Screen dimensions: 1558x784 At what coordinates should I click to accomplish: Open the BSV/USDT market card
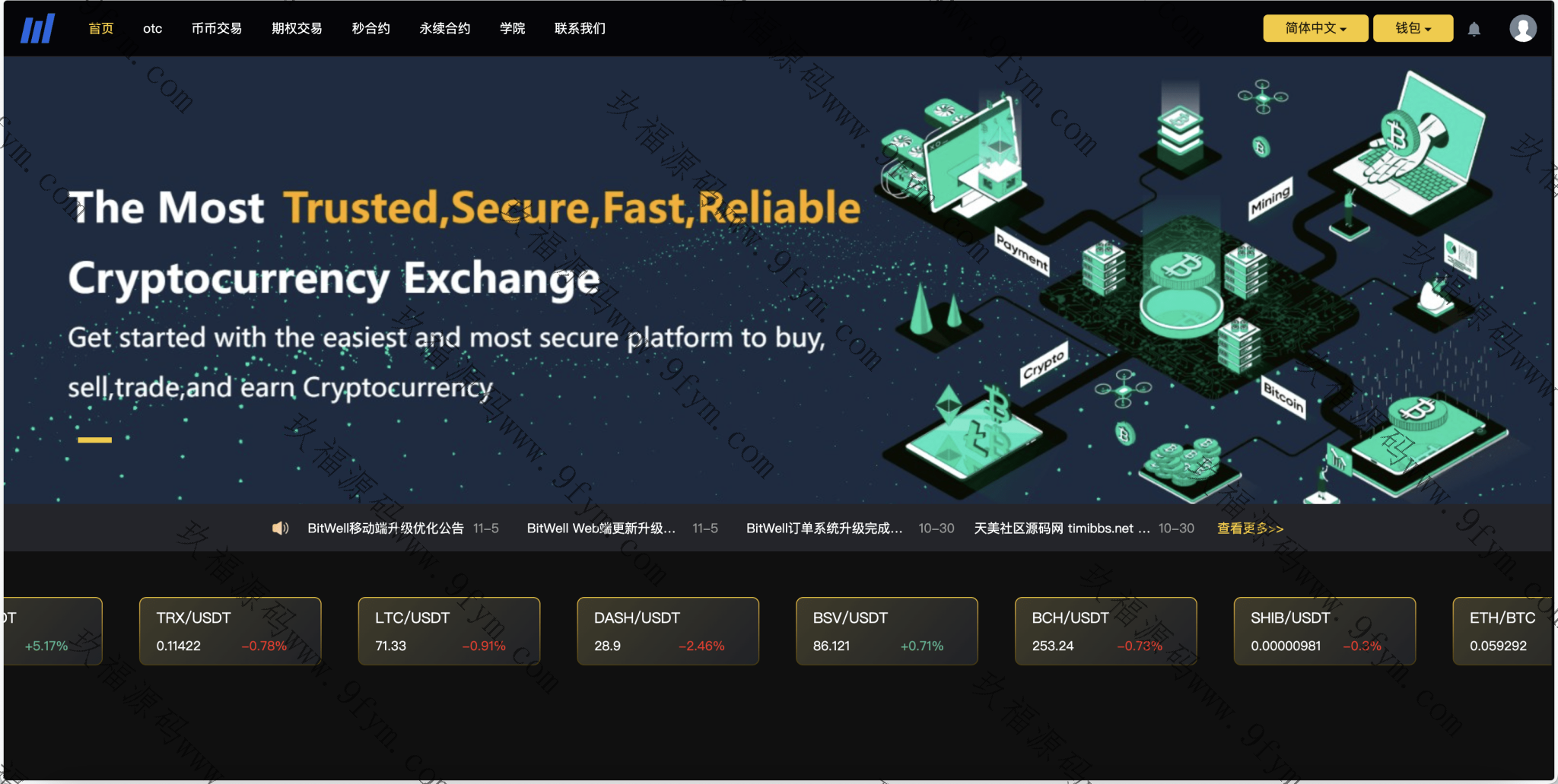[887, 631]
